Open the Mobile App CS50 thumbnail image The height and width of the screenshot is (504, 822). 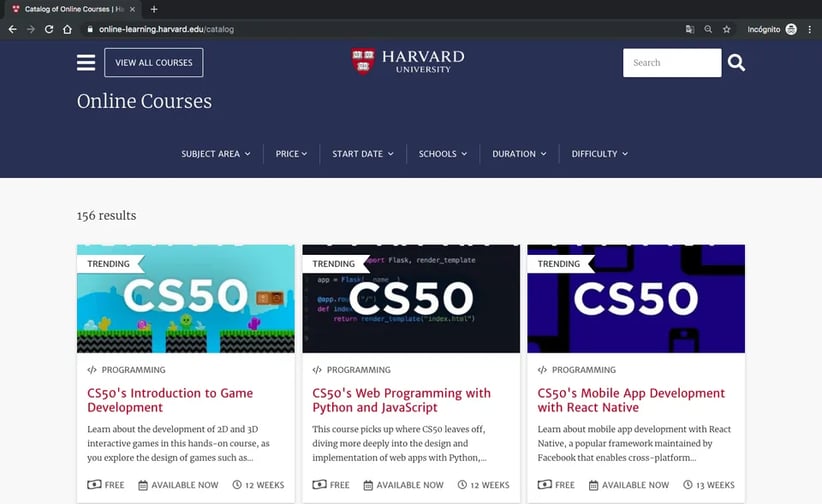pyautogui.click(x=636, y=298)
